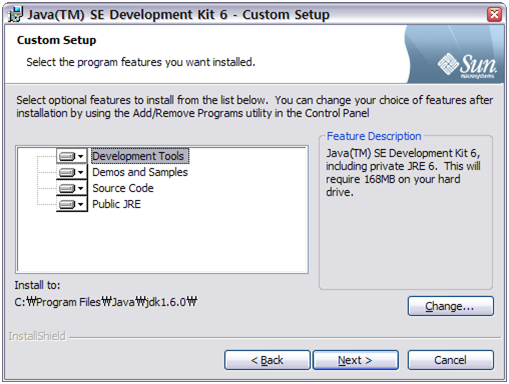
Task: Select the Development Tools tree item
Action: [140, 156]
